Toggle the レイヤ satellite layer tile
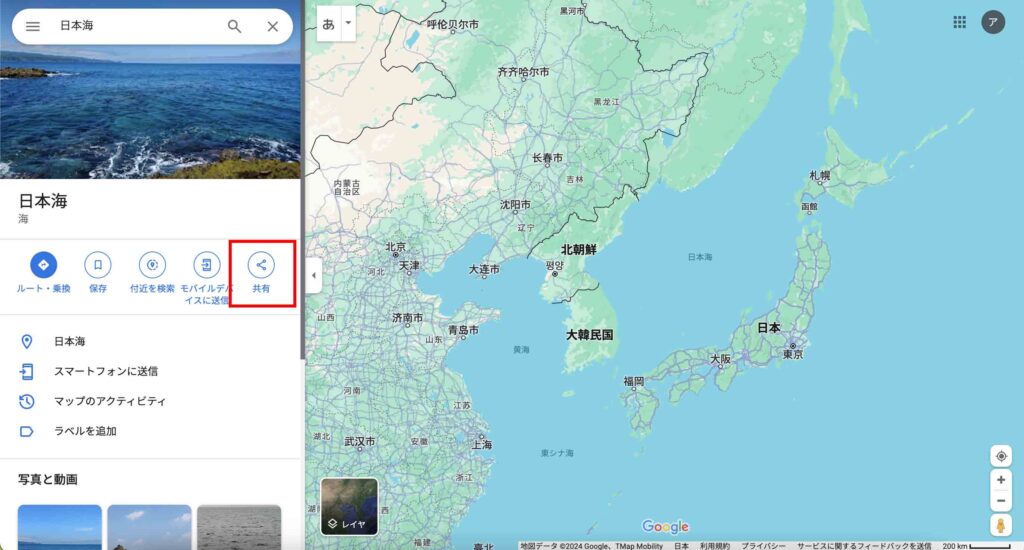 (349, 506)
